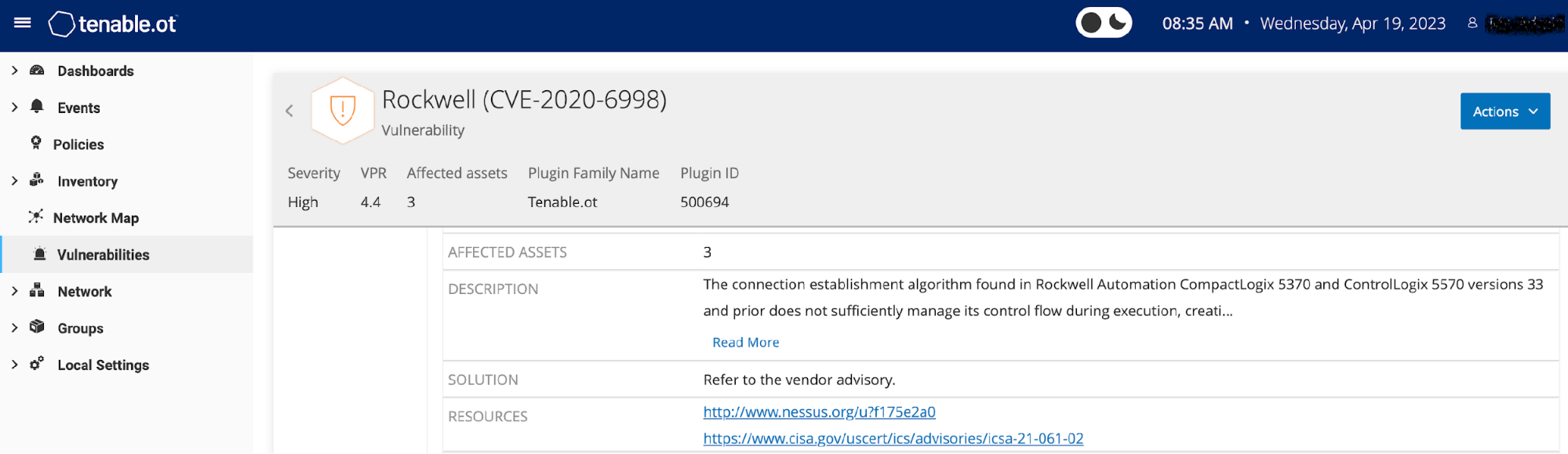Click the VPR value 4.4

370,202
